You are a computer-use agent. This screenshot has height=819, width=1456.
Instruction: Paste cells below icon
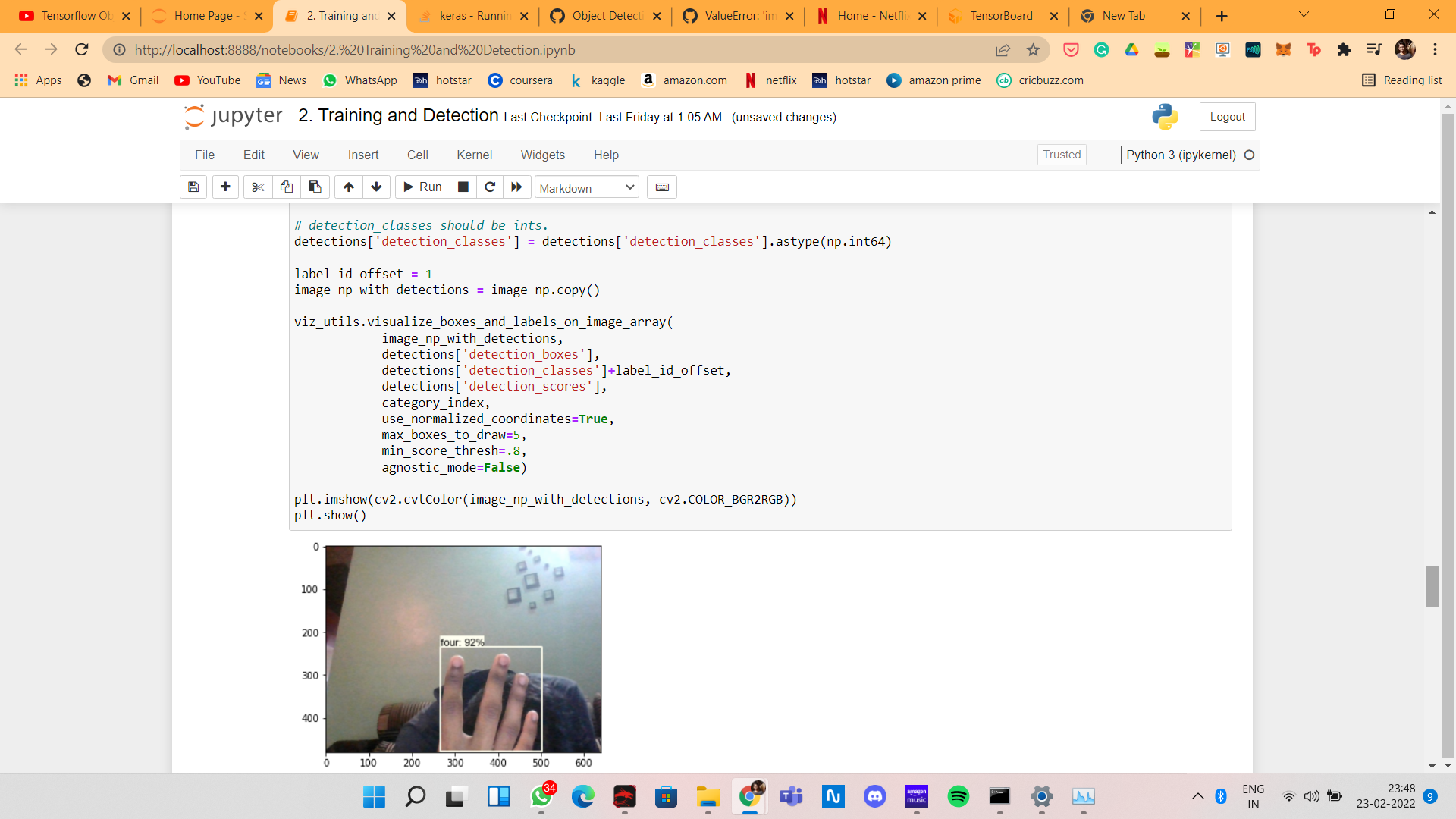315,187
